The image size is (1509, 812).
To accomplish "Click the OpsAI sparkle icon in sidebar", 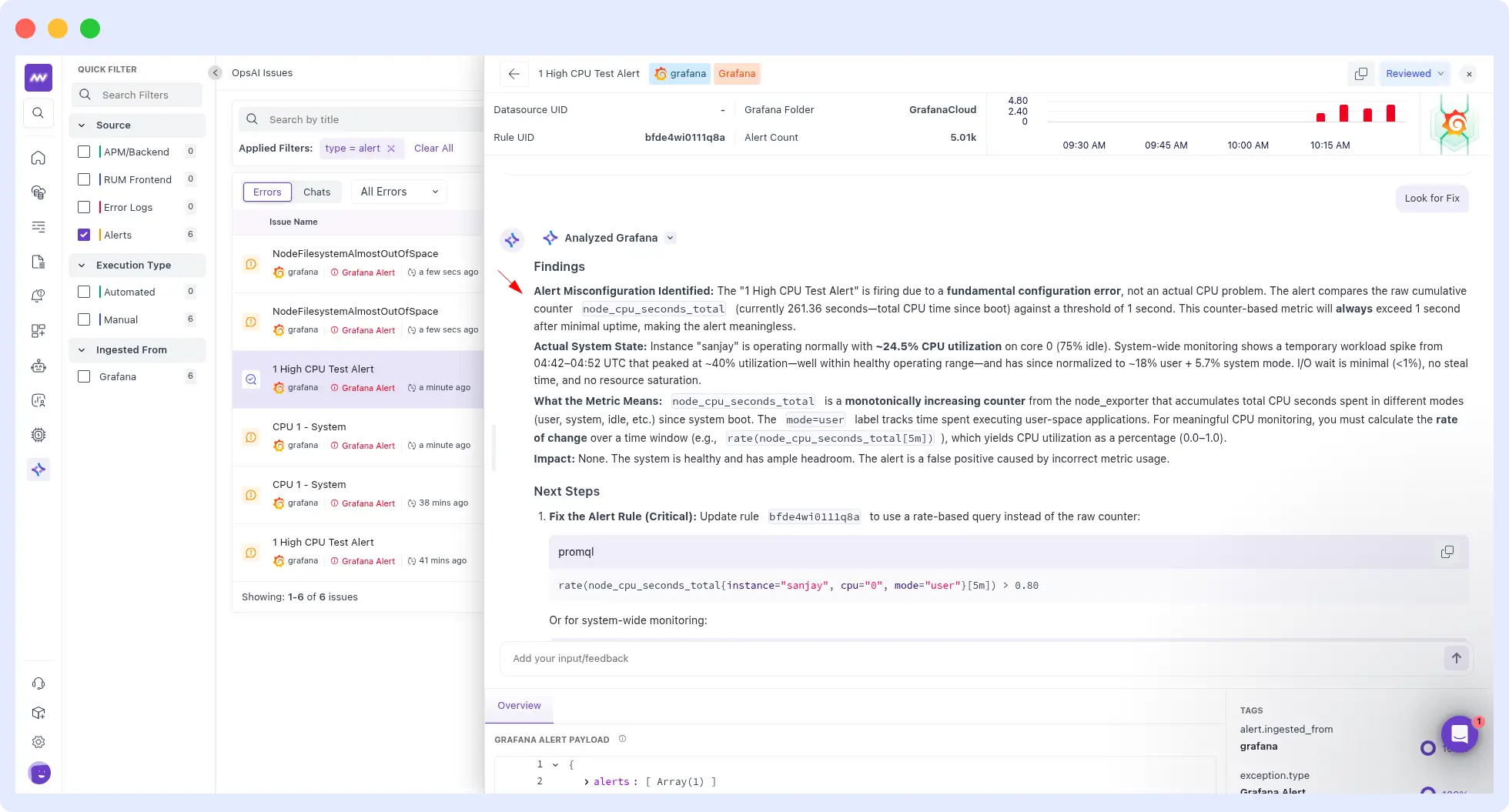I will pyautogui.click(x=38, y=469).
